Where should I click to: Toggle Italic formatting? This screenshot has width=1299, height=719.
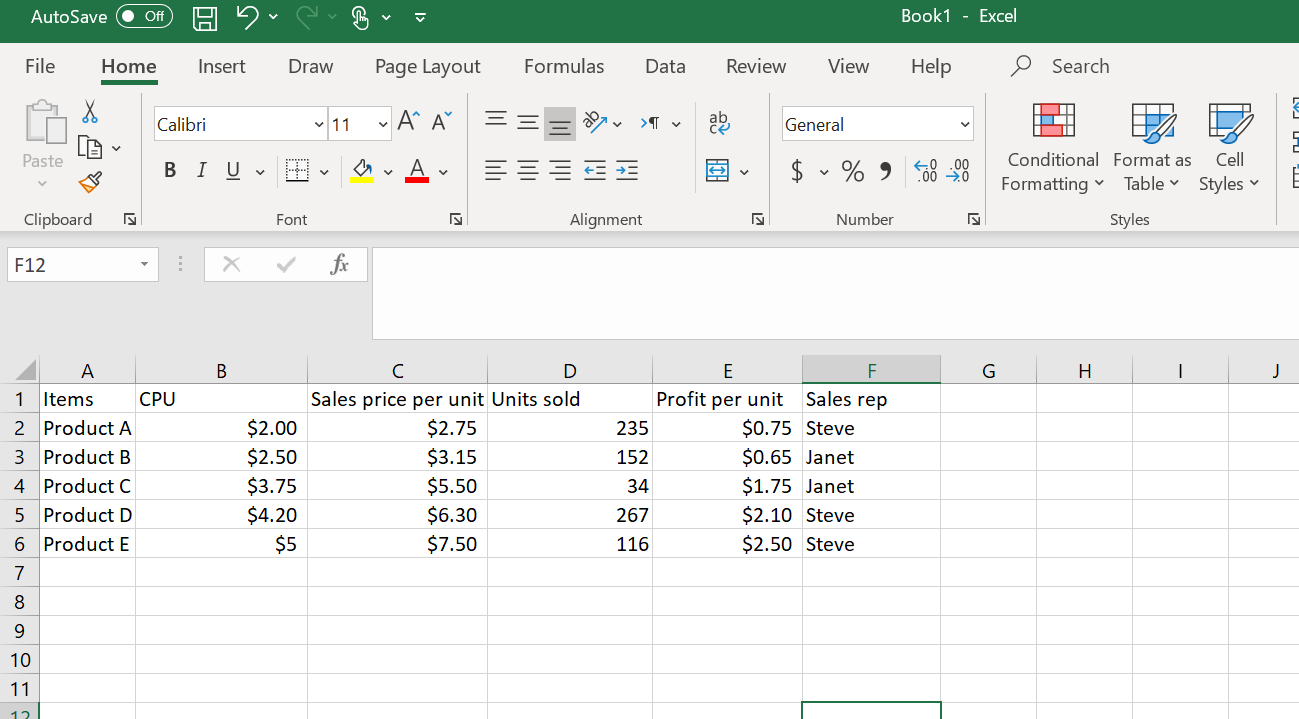click(201, 171)
